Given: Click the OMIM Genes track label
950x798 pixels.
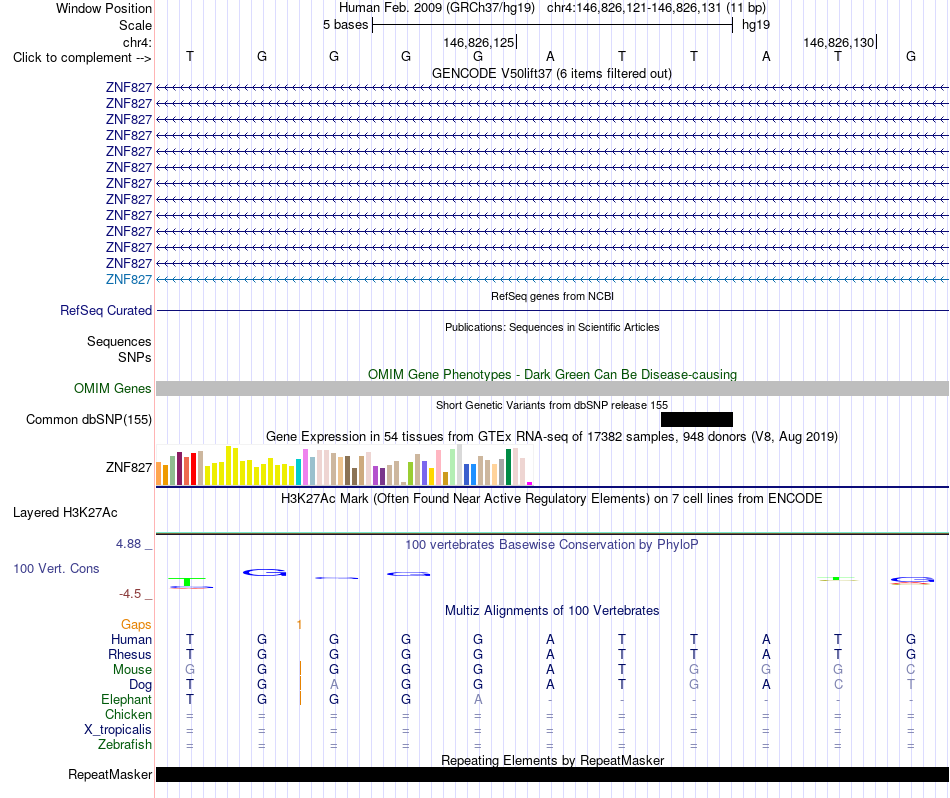Looking at the screenshot, I should (112, 388).
